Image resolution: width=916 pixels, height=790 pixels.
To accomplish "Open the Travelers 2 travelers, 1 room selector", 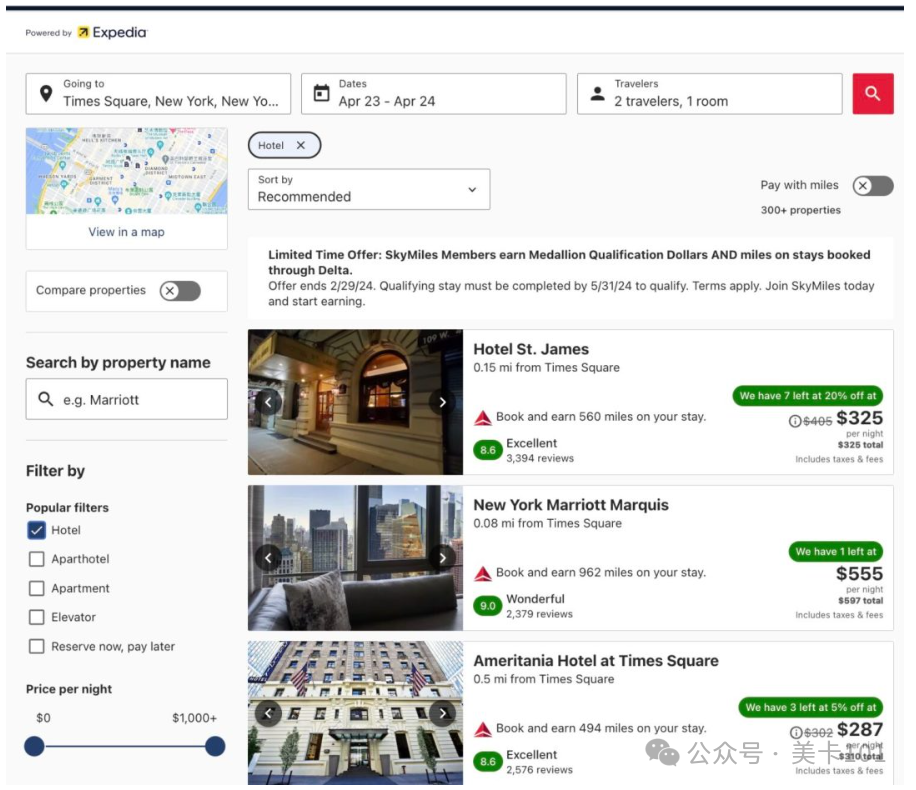I will (709, 93).
